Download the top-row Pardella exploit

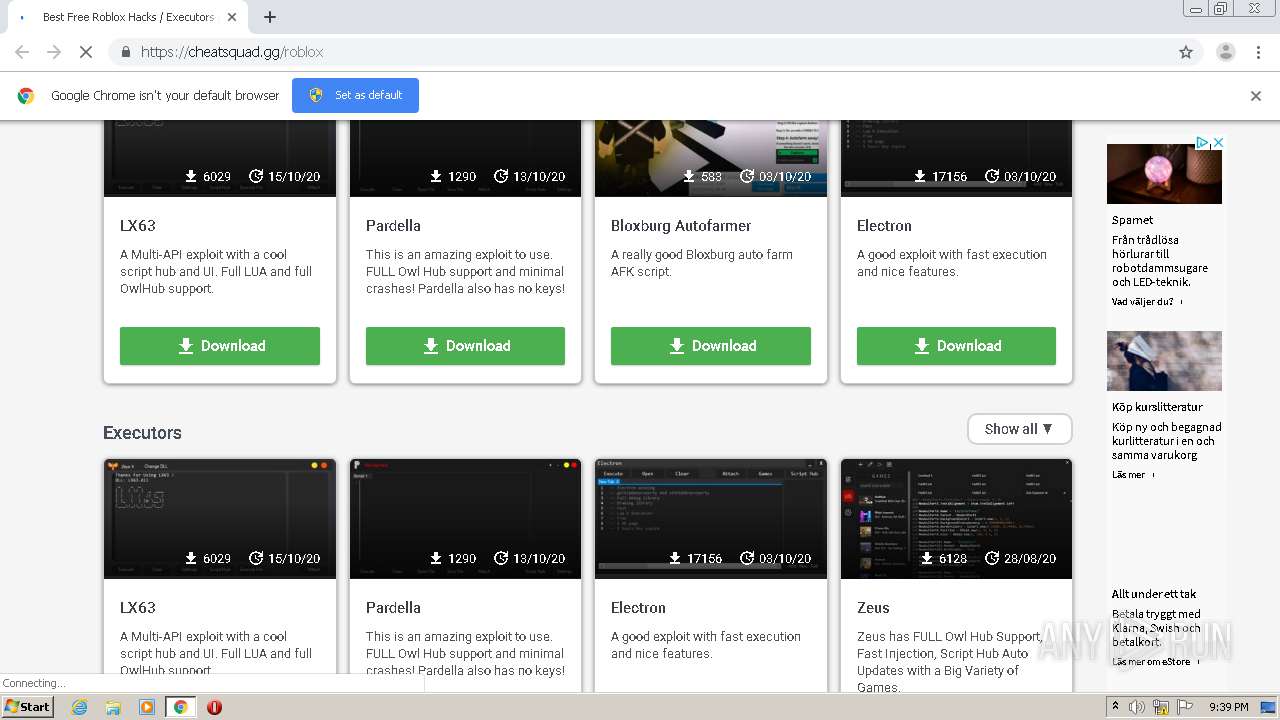point(465,346)
